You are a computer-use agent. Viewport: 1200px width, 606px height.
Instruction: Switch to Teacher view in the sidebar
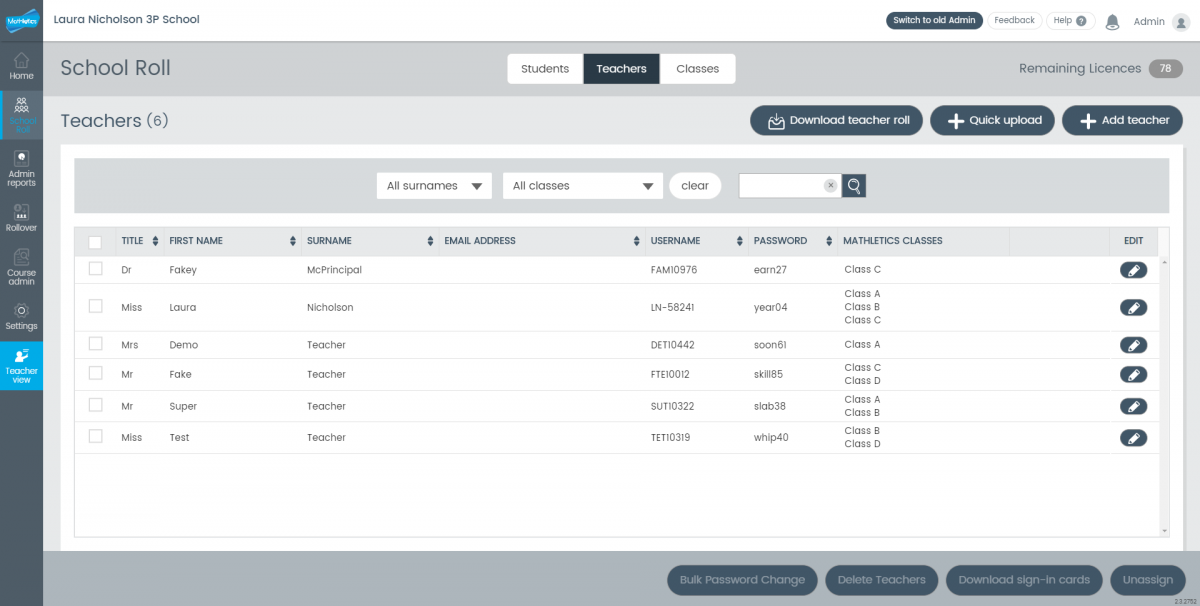21,365
